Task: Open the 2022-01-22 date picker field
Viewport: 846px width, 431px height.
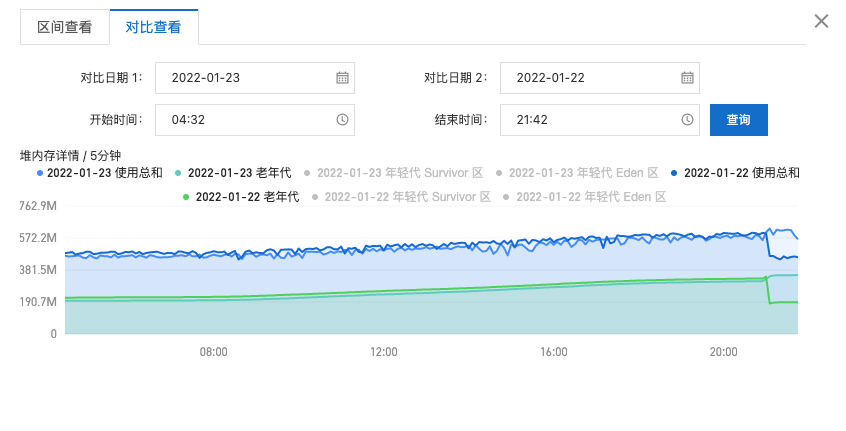Action: pos(599,78)
